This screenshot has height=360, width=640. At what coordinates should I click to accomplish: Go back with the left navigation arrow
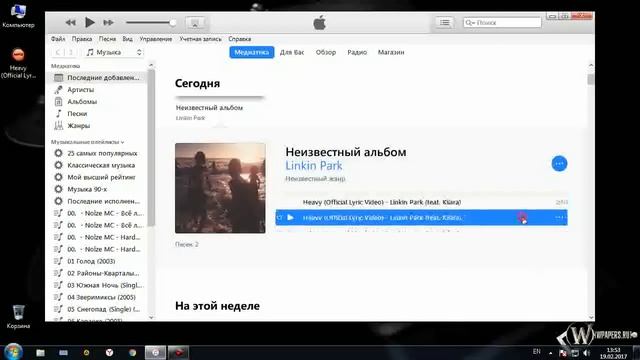point(58,52)
